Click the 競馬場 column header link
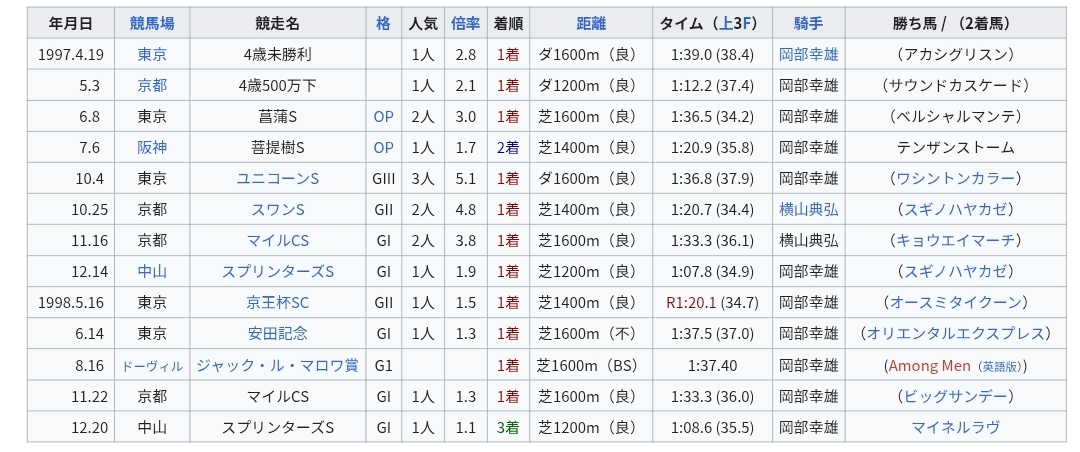 tap(153, 24)
